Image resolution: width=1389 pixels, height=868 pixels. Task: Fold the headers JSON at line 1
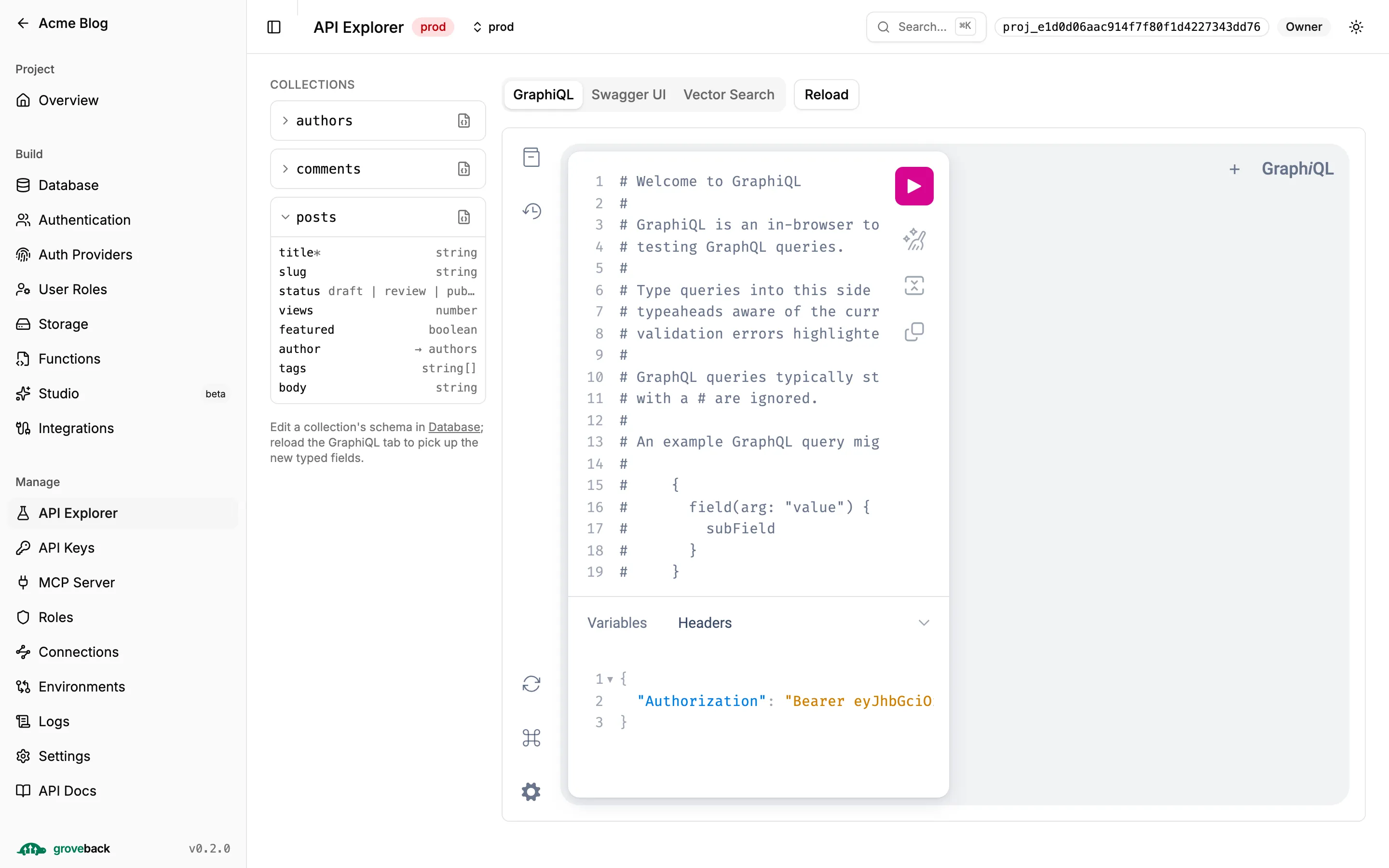coord(610,679)
